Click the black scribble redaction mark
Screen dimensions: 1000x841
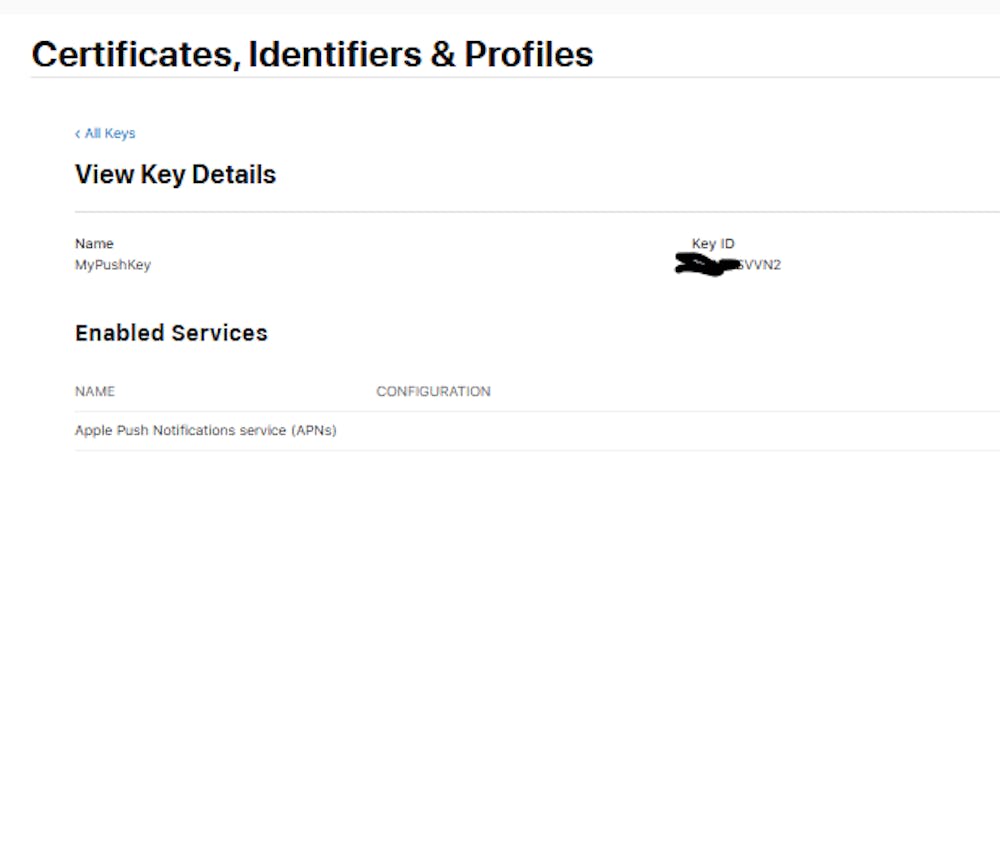tap(704, 265)
